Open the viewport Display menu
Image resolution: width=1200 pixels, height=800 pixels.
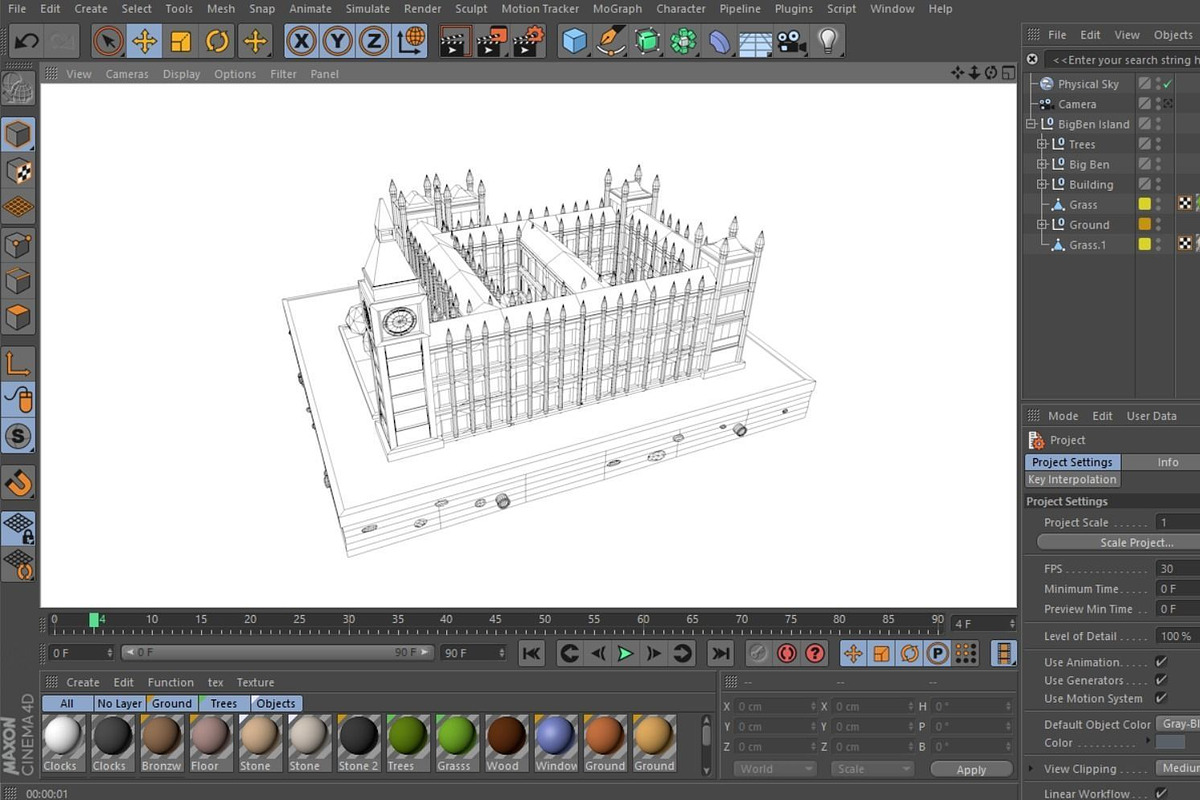(x=181, y=74)
